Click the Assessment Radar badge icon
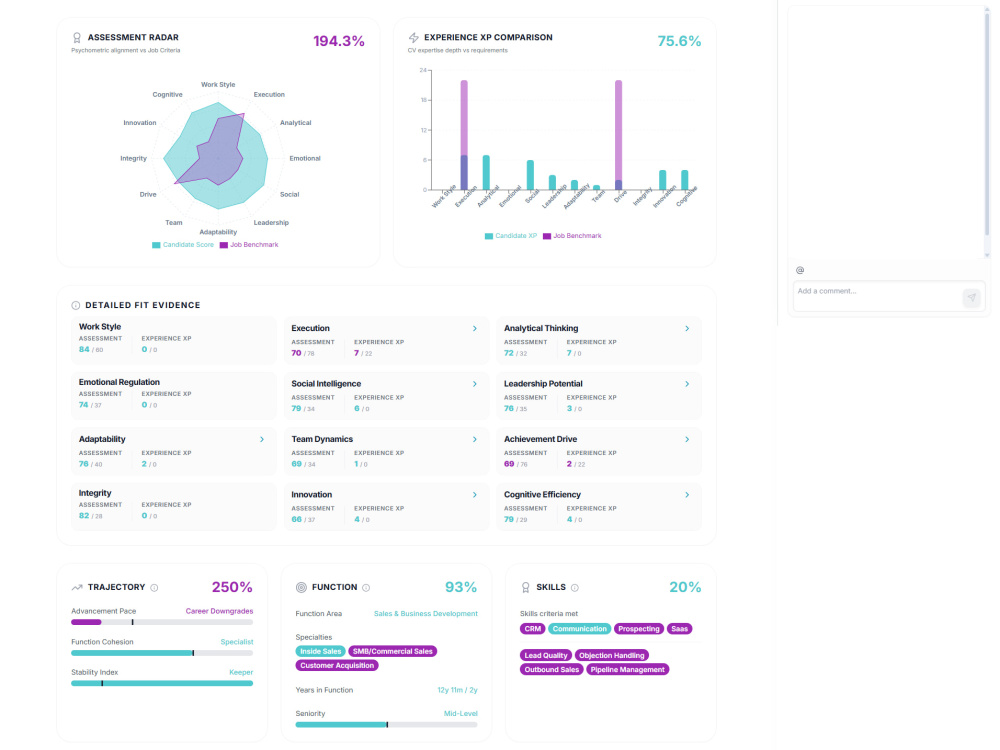Viewport: 1000px width, 750px height. 77,38
